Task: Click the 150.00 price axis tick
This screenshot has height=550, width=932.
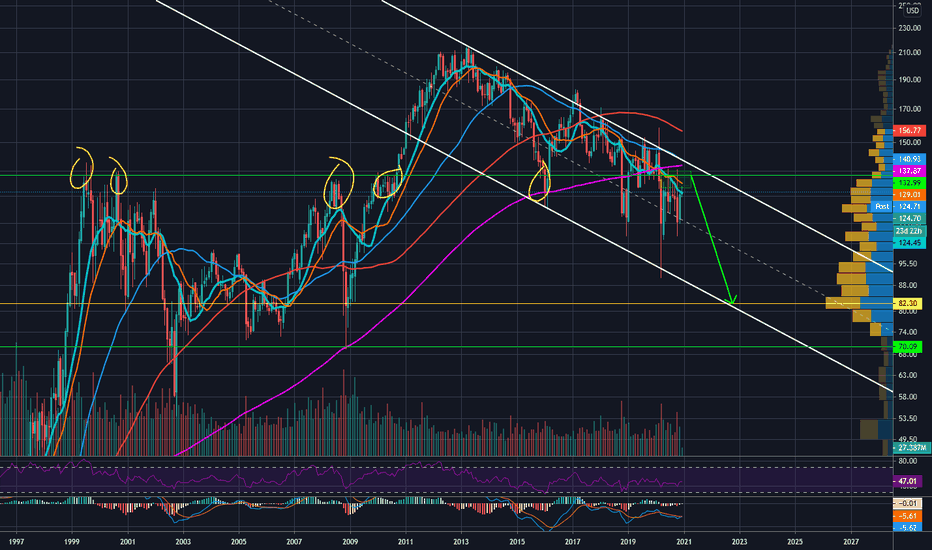Action: (x=909, y=142)
